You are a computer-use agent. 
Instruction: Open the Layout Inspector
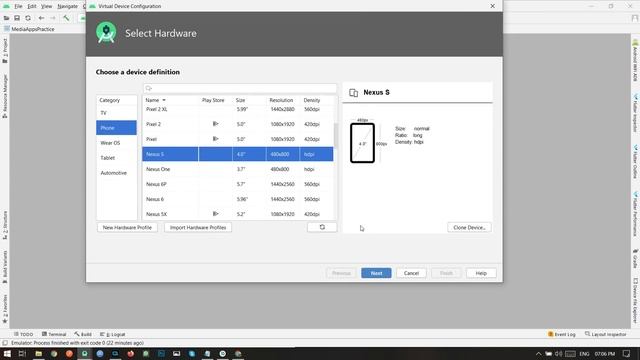pyautogui.click(x=605, y=334)
